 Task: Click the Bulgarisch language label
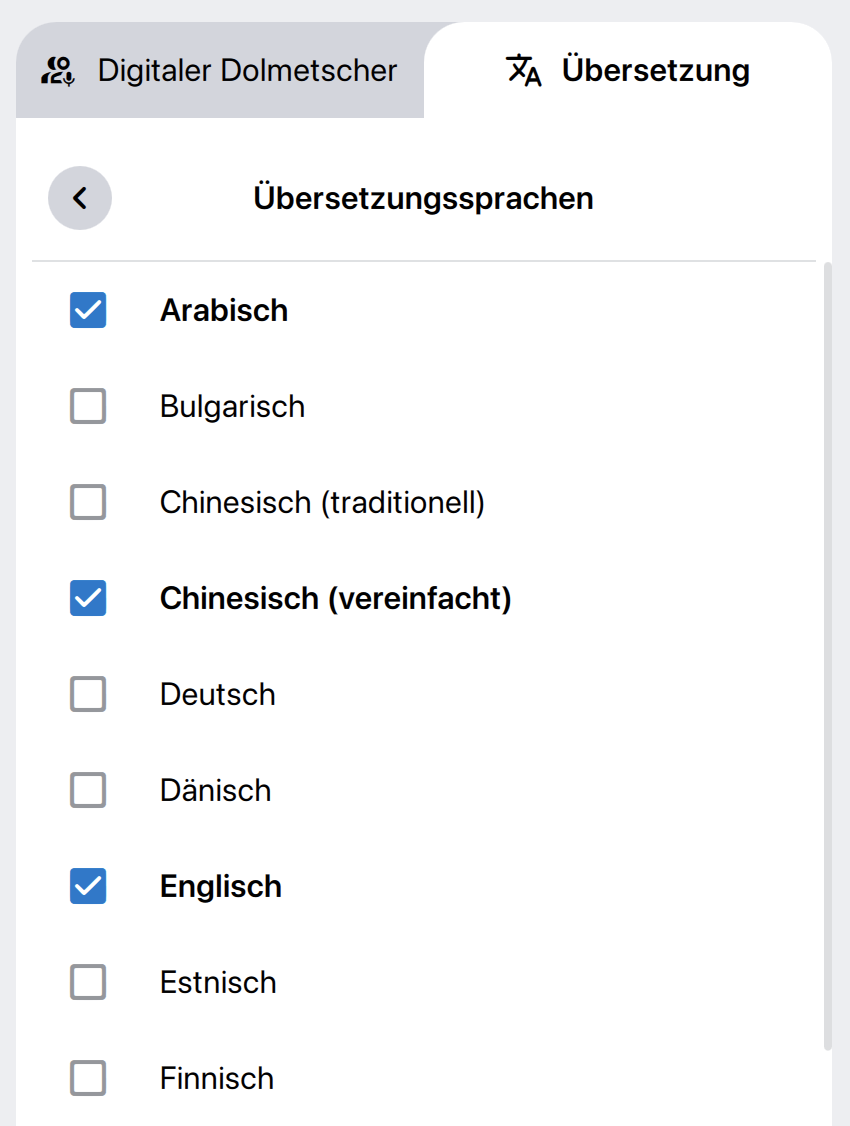pyautogui.click(x=232, y=406)
